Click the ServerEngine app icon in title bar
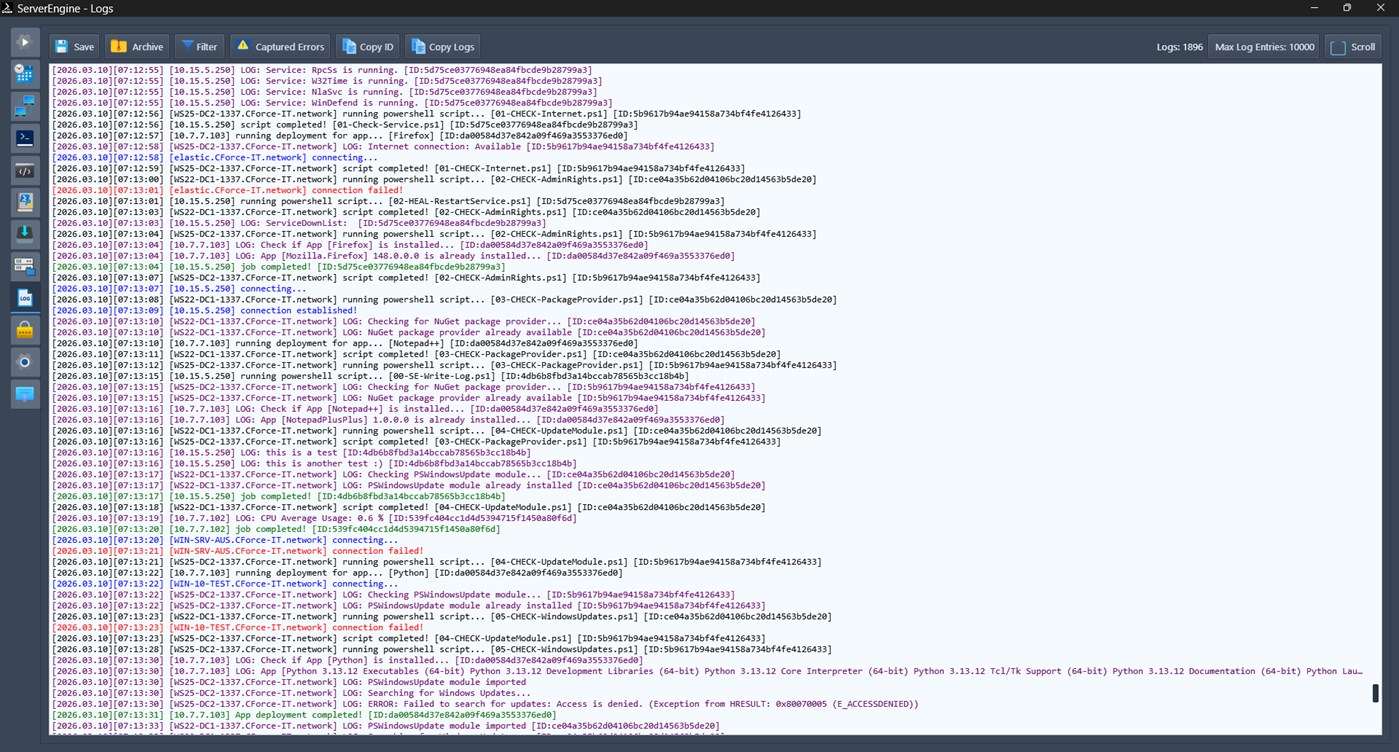This screenshot has height=752, width=1399. coord(8,8)
